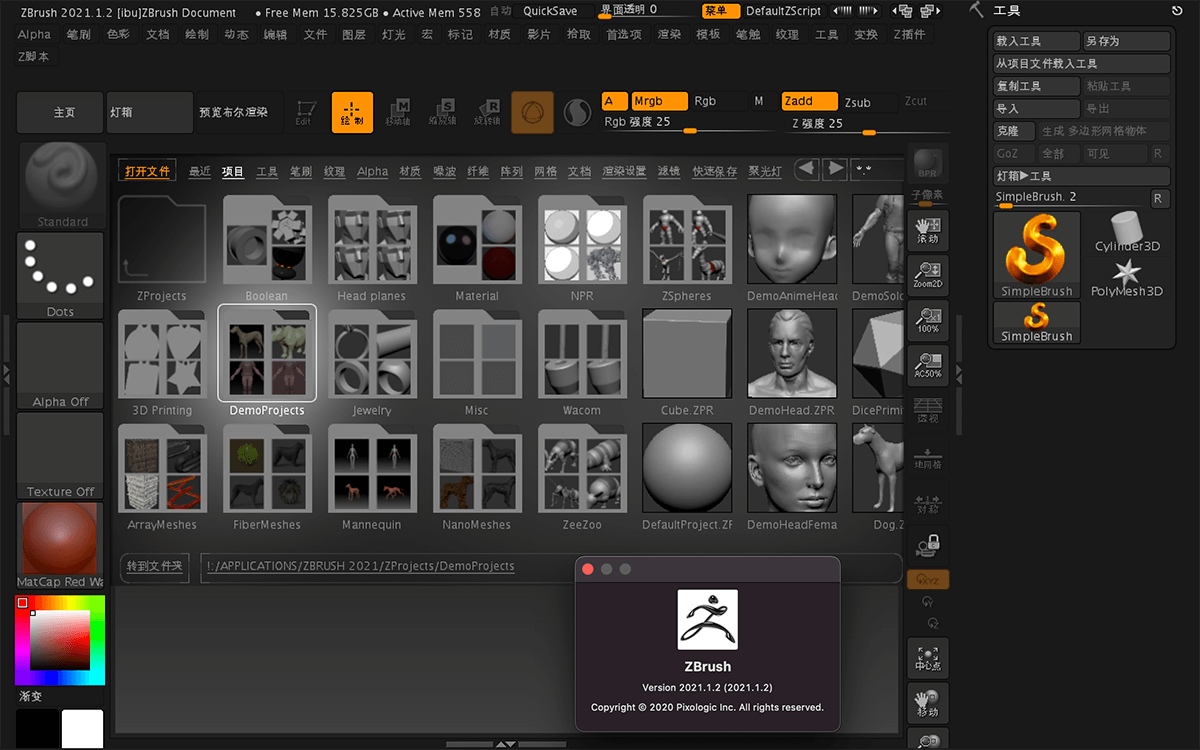The height and width of the screenshot is (750, 1200).
Task: Click the next arrow in LightBox
Action: coord(834,169)
